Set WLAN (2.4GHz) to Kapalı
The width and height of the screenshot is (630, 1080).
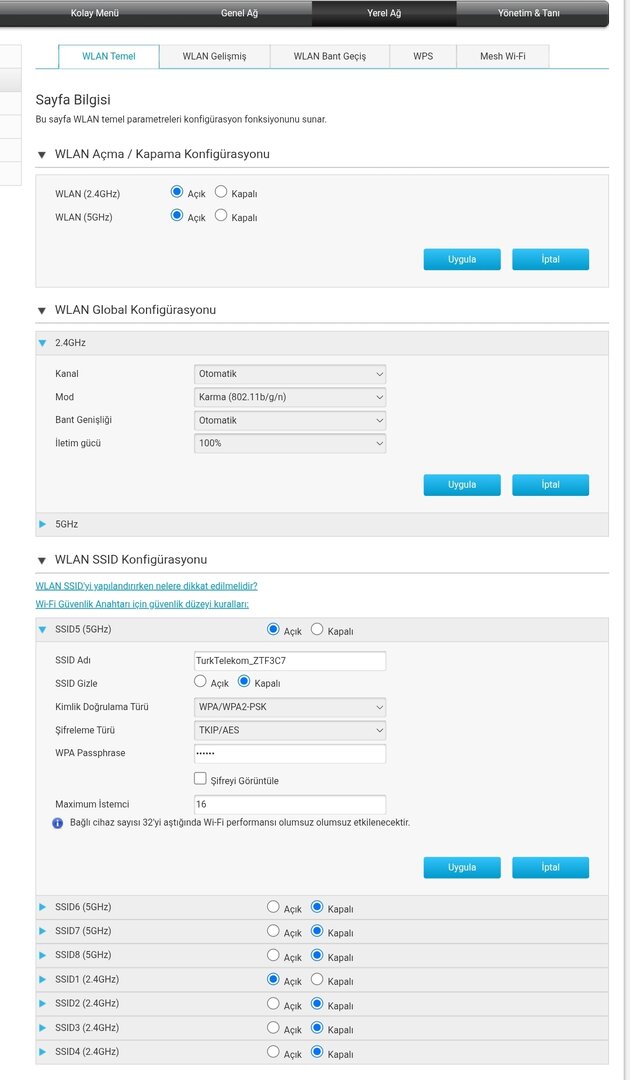point(221,192)
